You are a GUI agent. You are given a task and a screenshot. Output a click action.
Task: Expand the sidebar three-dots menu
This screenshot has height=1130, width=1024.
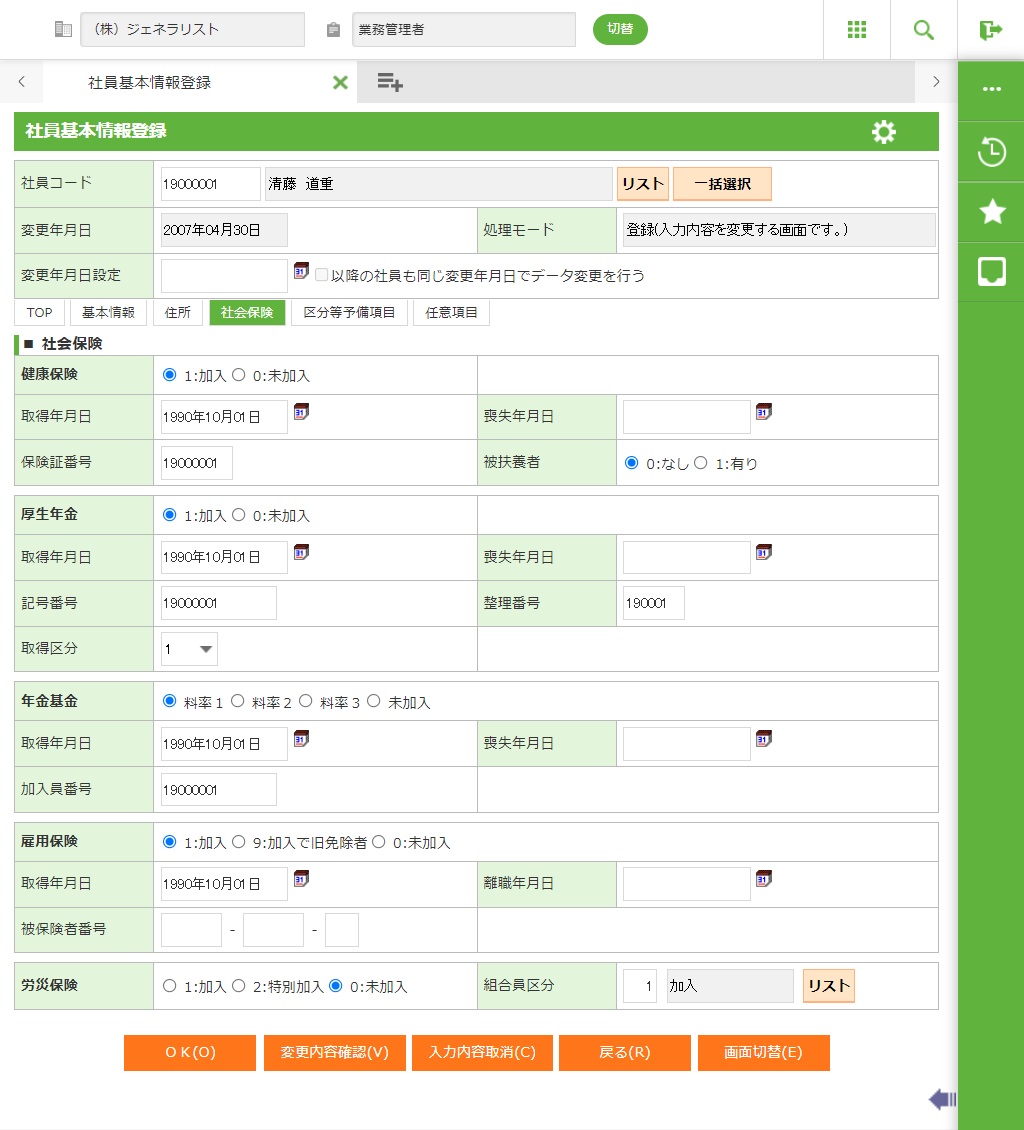pos(991,89)
